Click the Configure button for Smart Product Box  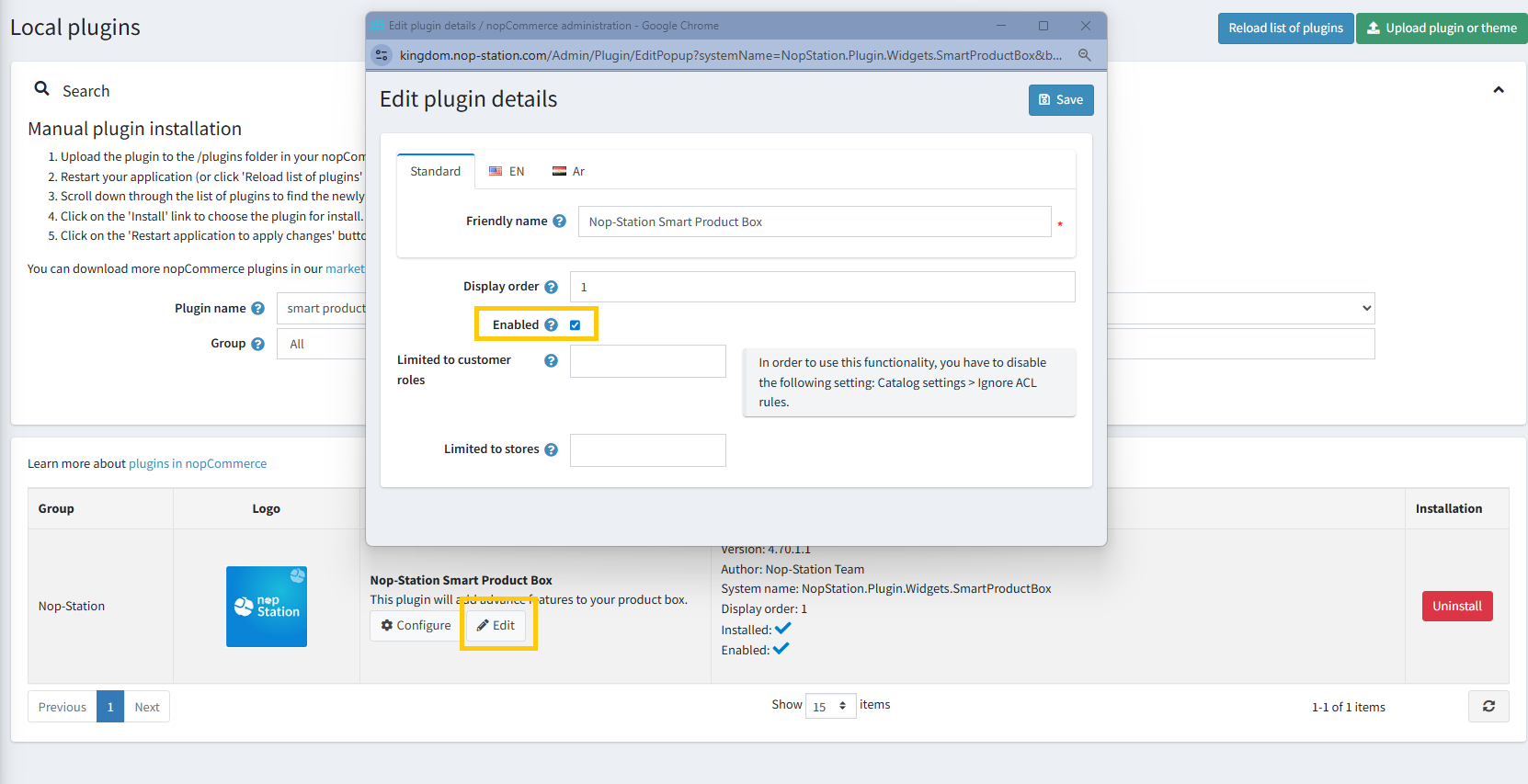416,626
